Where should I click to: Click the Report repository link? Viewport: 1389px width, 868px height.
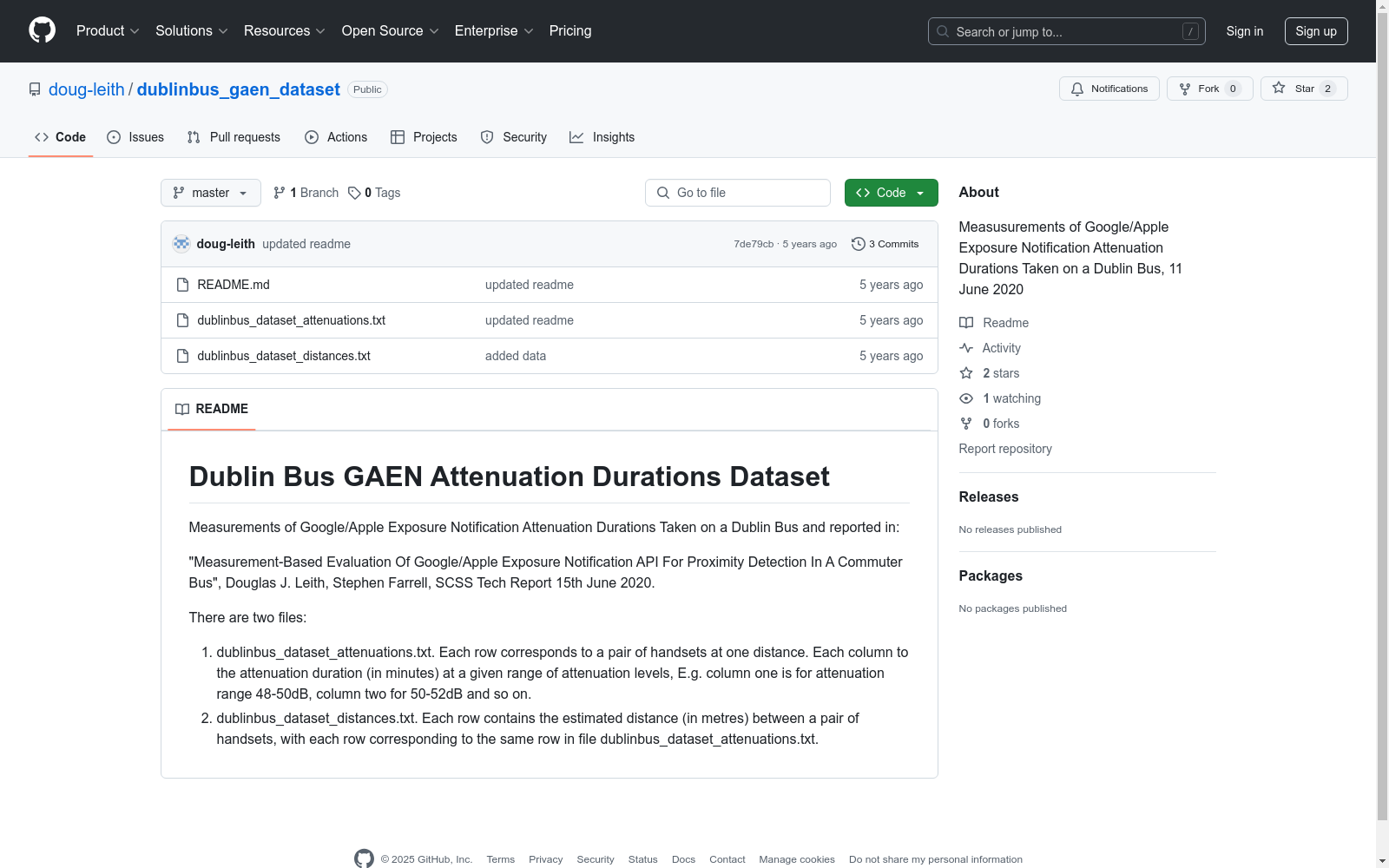tap(1005, 449)
